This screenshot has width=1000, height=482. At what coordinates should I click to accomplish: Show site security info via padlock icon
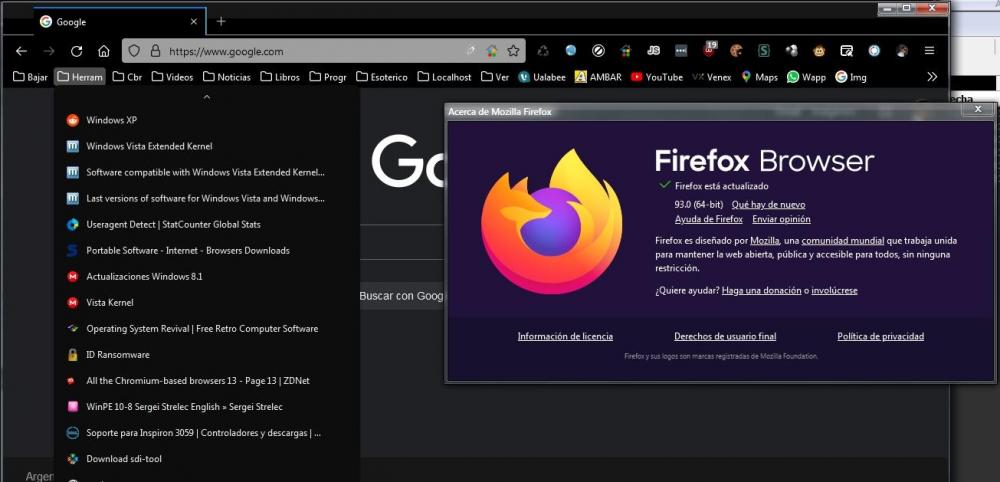click(155, 51)
